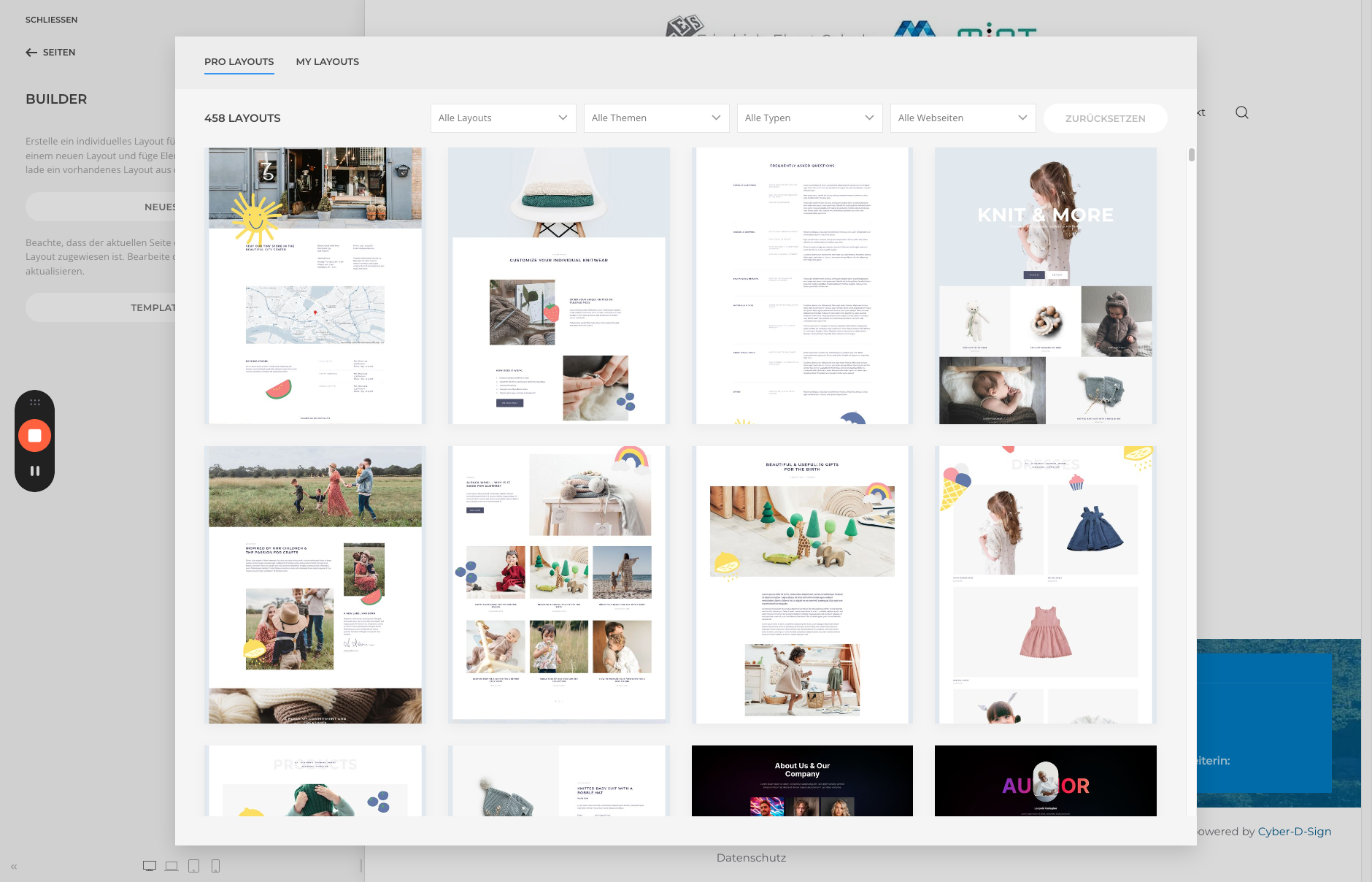Select the PRO LAYOUTS tab
The height and width of the screenshot is (882, 1372).
239,62
